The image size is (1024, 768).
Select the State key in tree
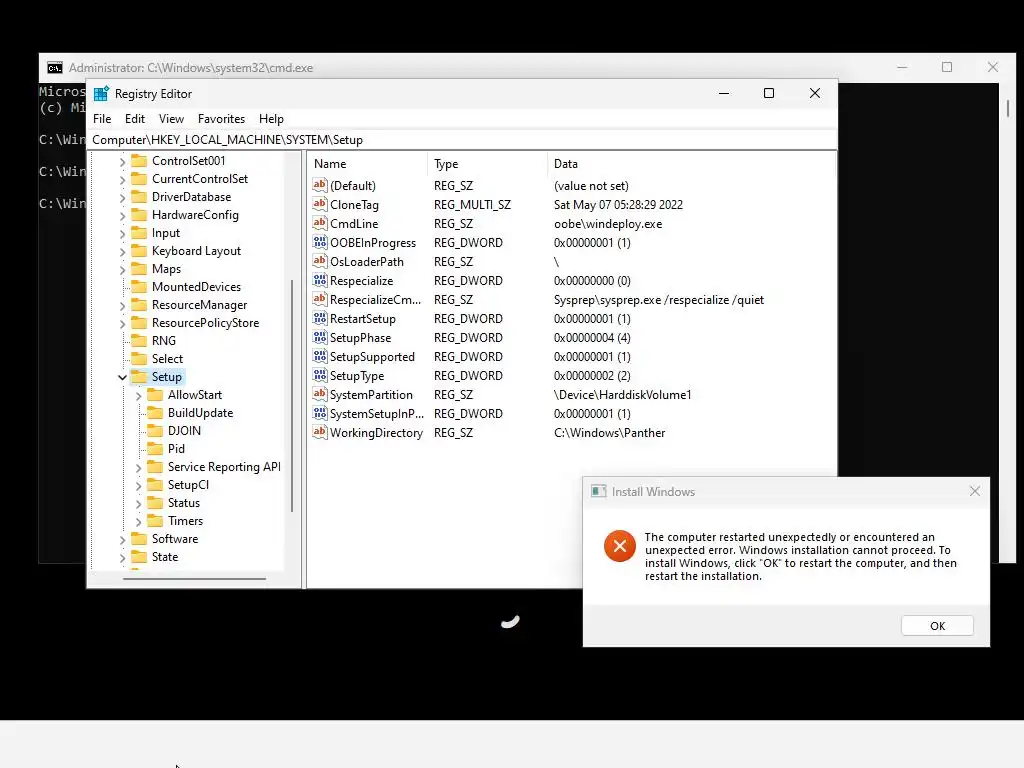(x=165, y=557)
